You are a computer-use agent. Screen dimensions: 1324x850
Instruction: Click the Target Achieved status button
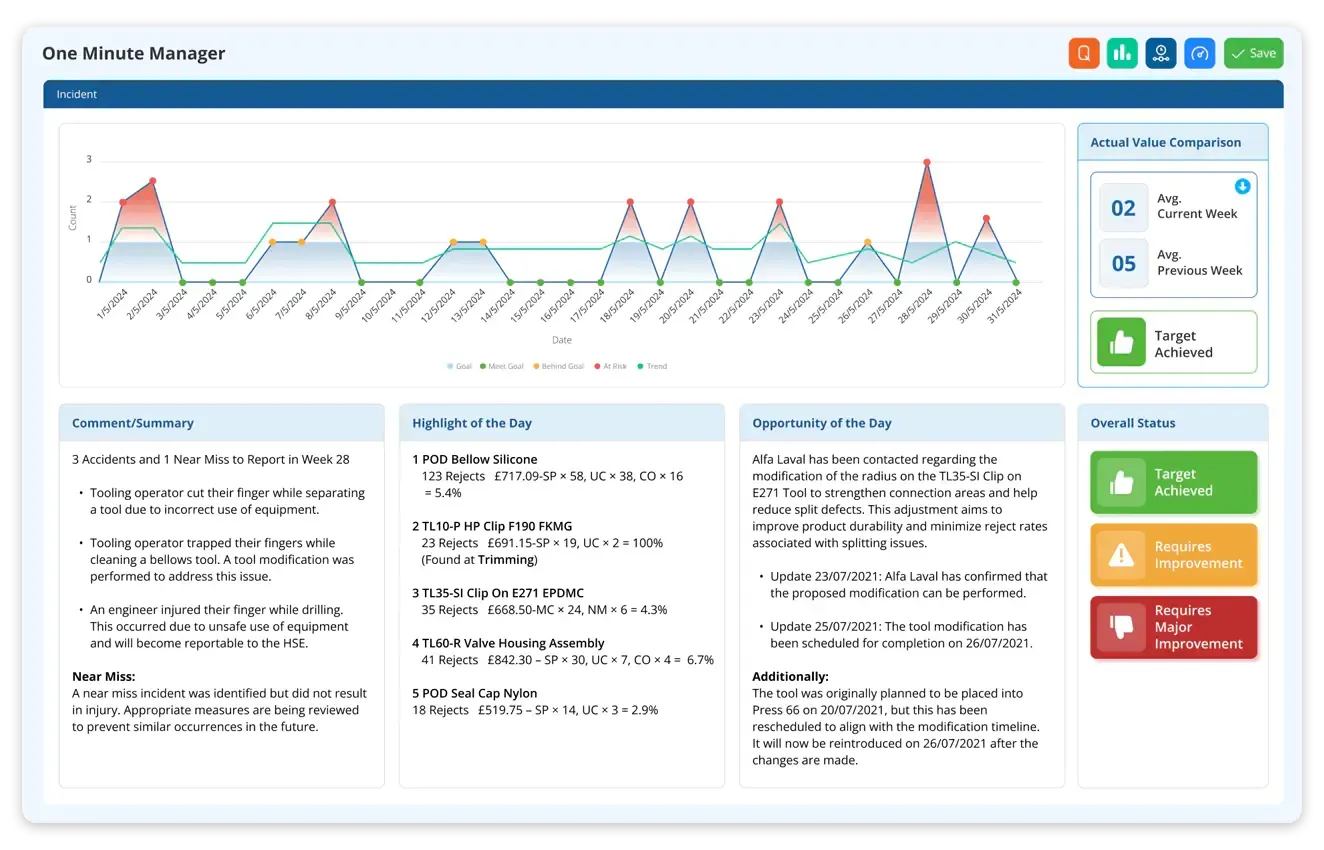[x=1173, y=482]
